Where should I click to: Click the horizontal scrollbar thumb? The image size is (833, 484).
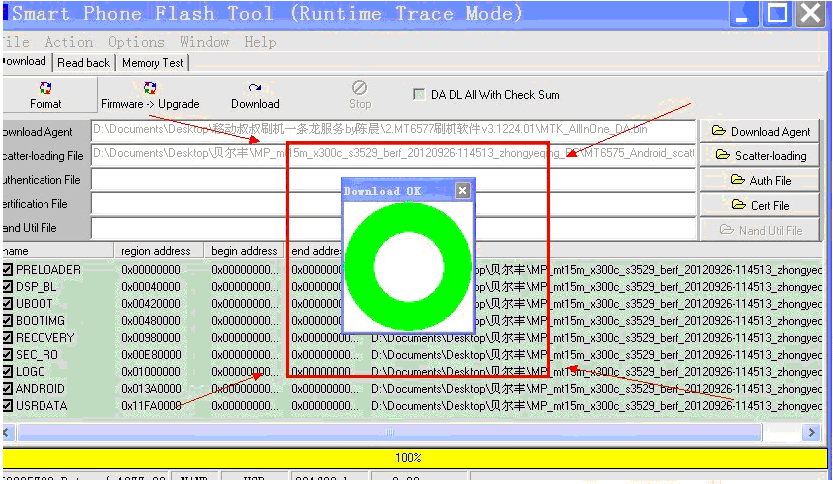(x=389, y=432)
